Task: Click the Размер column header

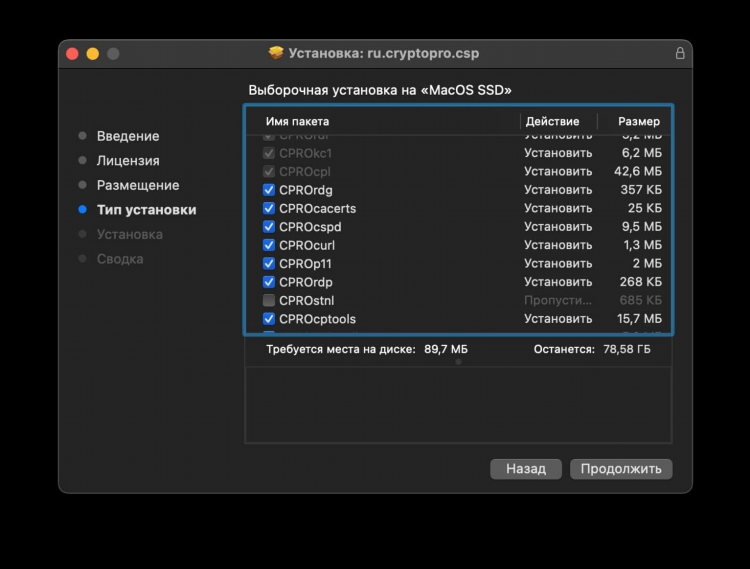Action: tap(639, 121)
